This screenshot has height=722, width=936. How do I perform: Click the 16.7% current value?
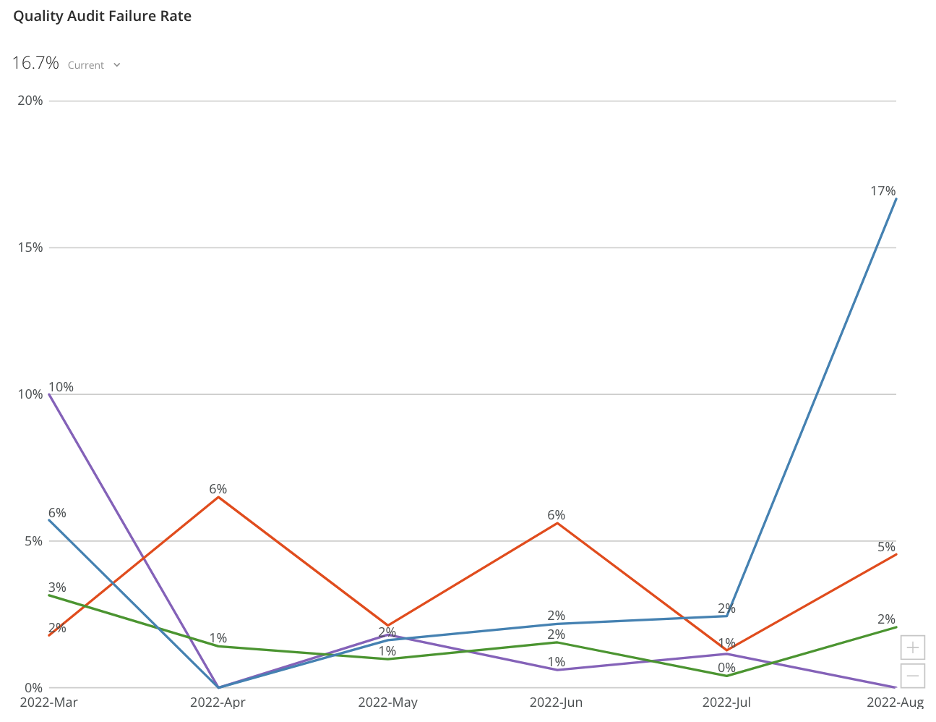(35, 64)
